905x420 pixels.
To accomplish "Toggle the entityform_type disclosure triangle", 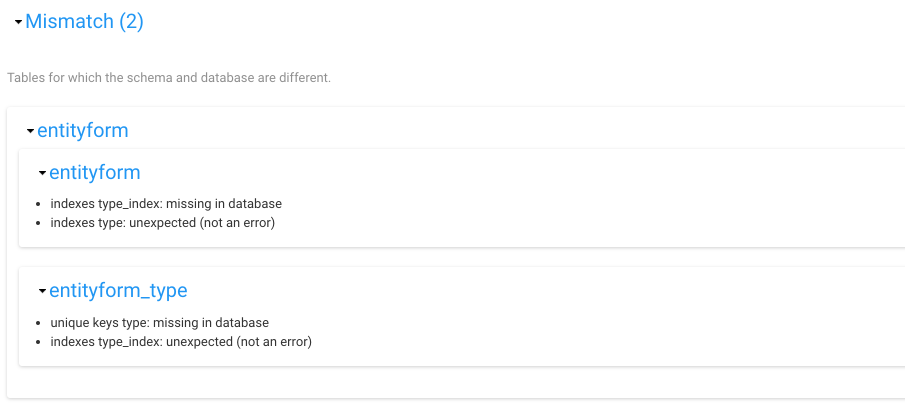I will tap(42, 292).
